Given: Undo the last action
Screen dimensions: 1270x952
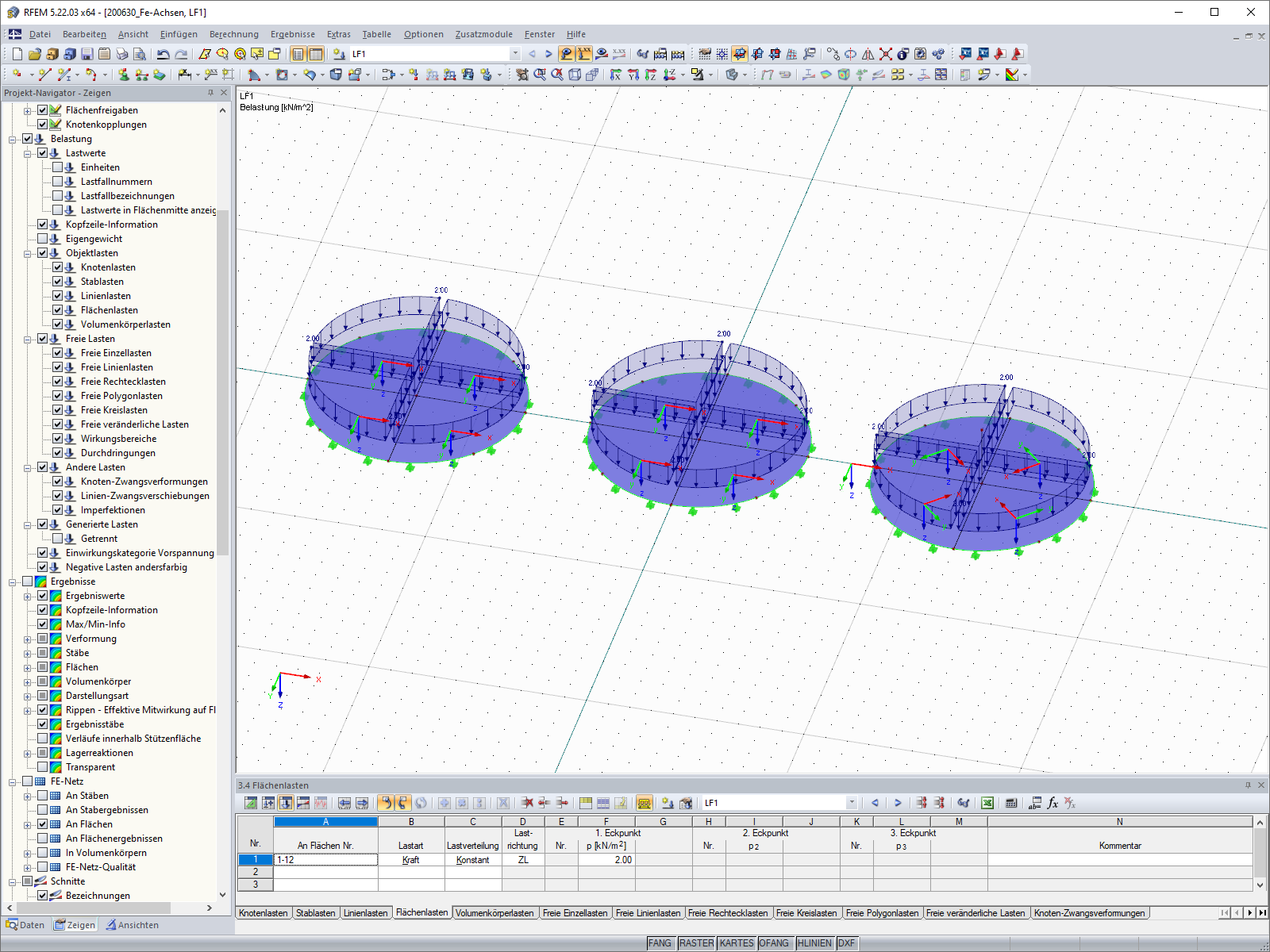Looking at the screenshot, I should coord(163,53).
